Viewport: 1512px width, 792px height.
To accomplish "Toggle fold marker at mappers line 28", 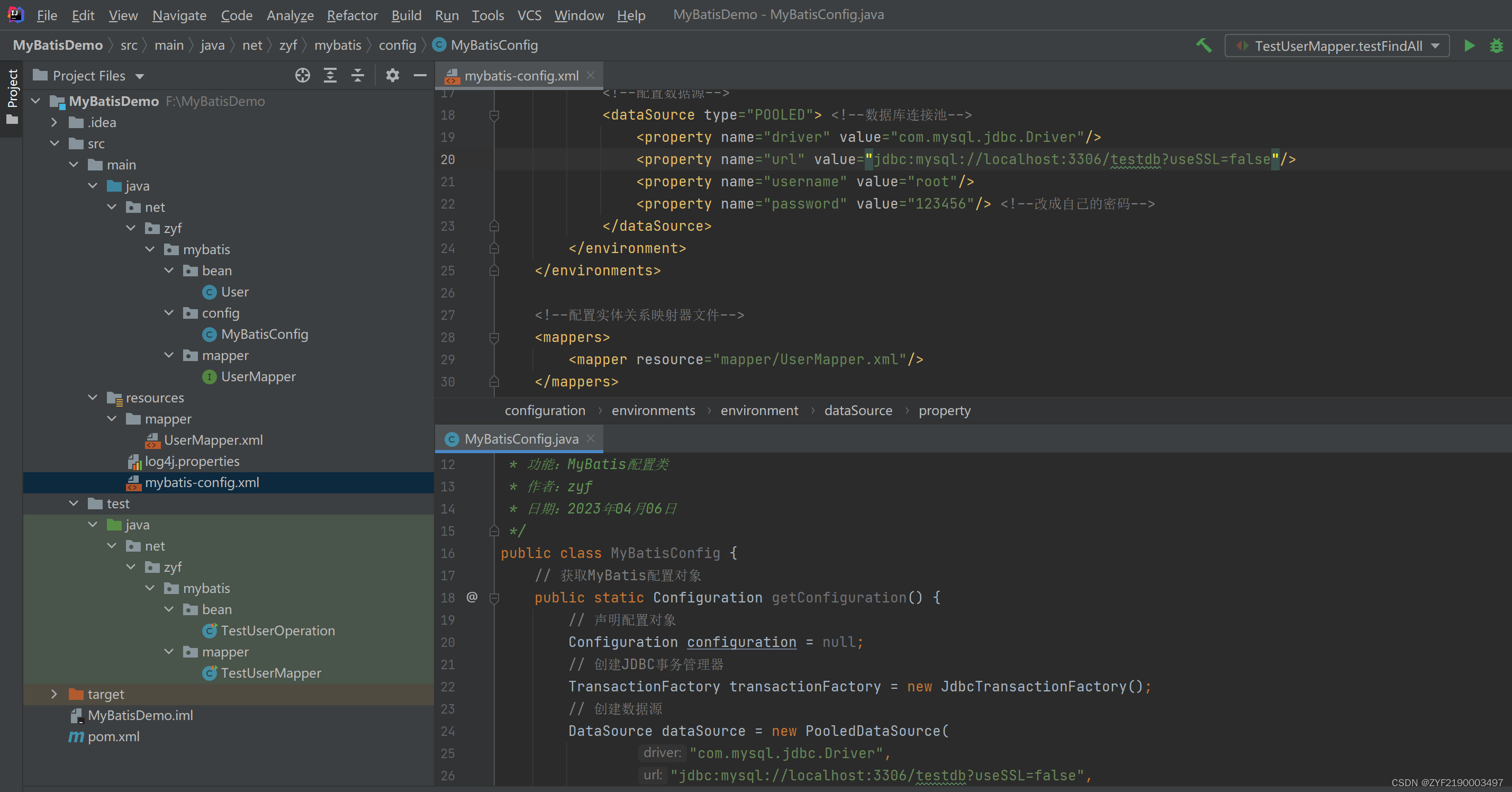I will pos(494,338).
